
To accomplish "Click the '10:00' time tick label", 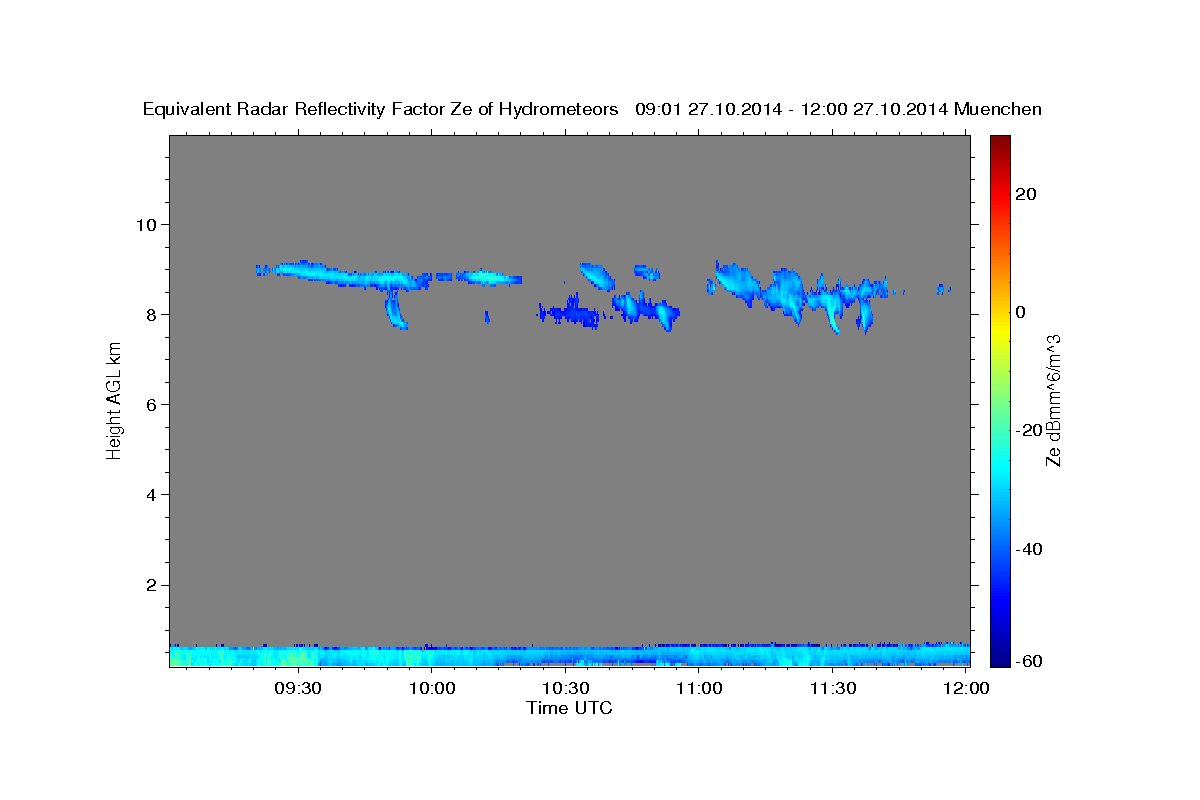I will (x=433, y=688).
